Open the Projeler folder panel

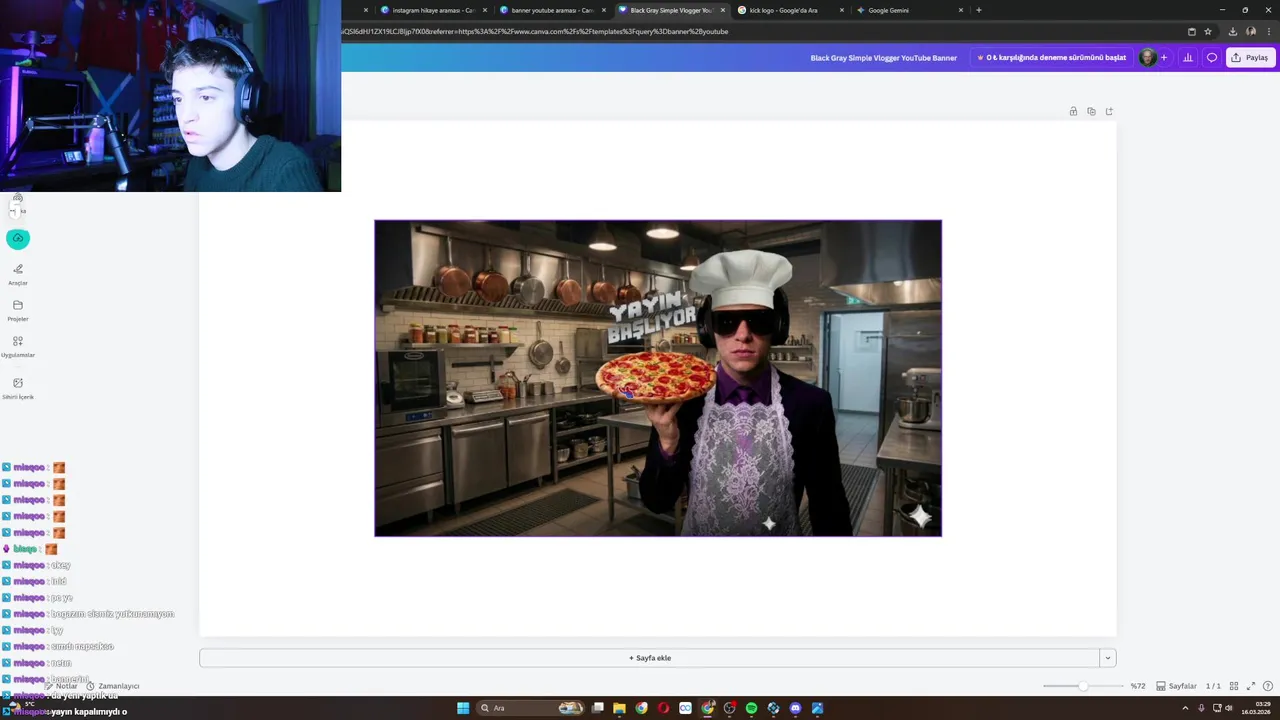click(x=18, y=309)
